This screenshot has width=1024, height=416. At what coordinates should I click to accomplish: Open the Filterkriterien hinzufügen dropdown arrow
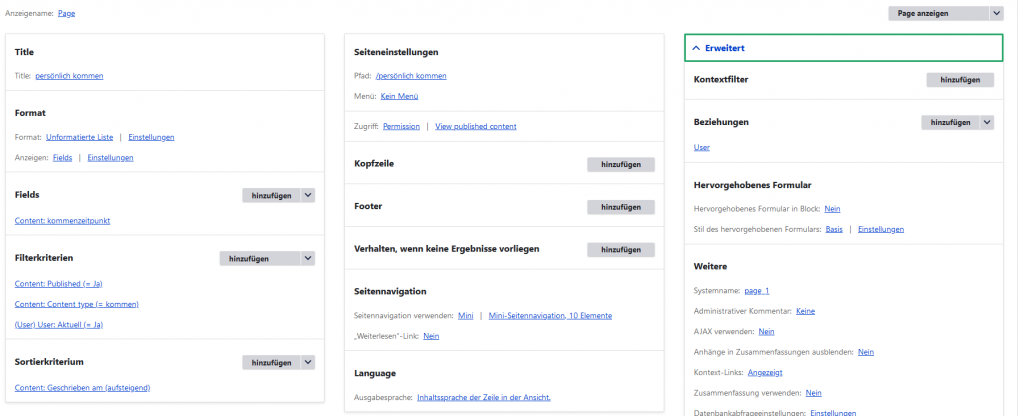click(x=308, y=259)
